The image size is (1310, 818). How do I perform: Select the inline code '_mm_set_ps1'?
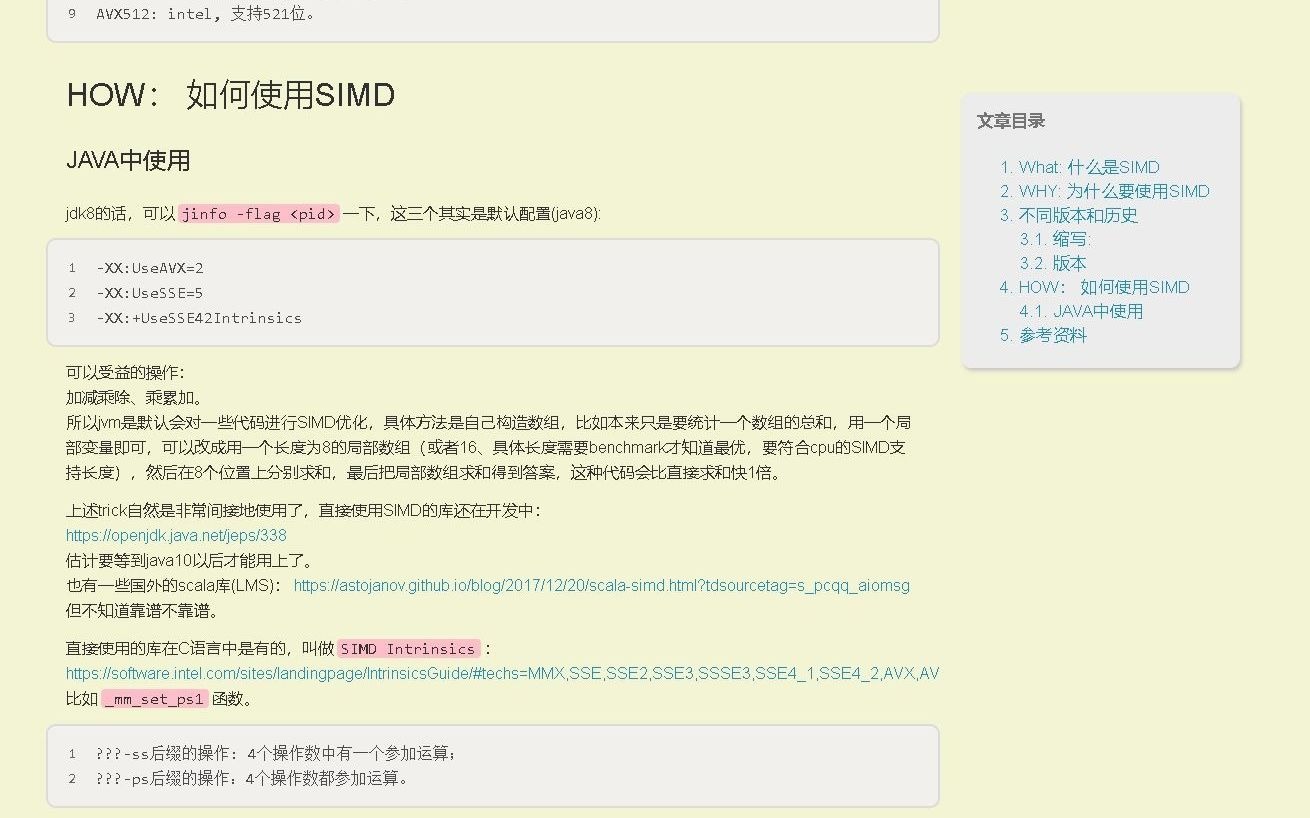click(154, 699)
